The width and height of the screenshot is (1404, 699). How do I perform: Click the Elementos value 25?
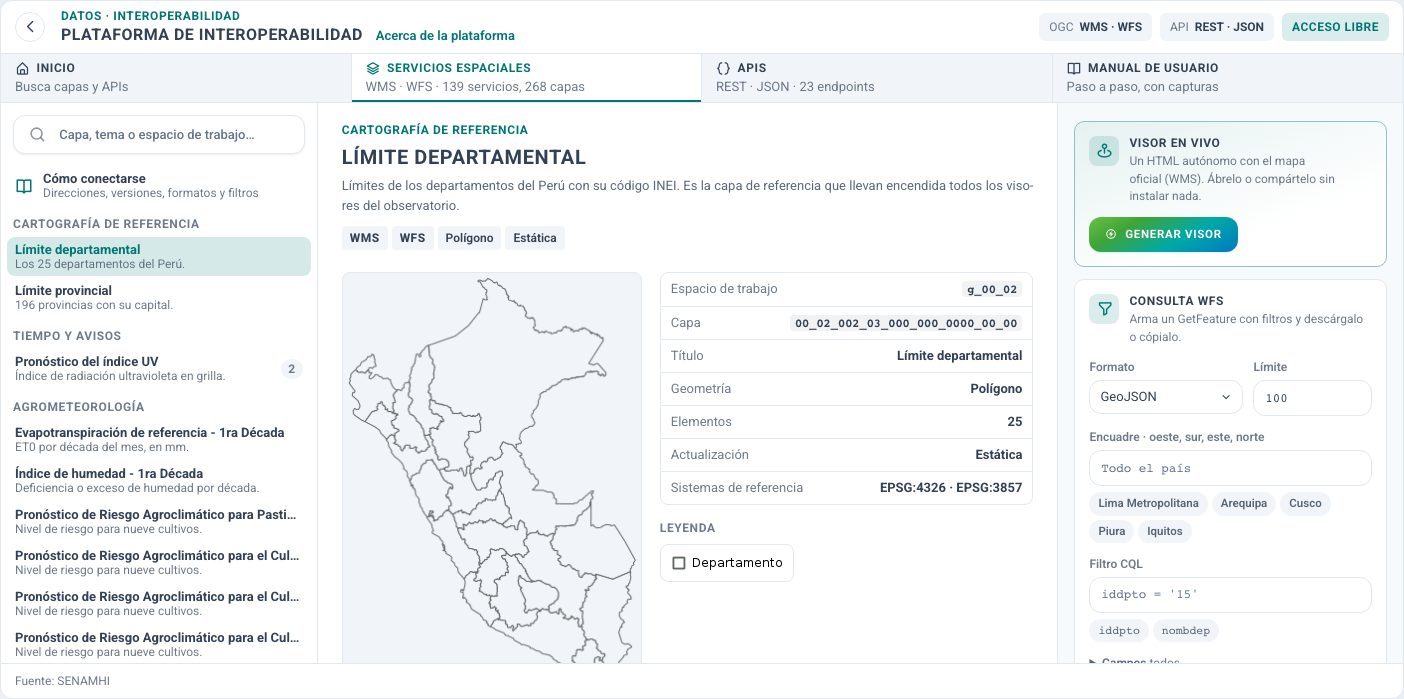click(1014, 422)
